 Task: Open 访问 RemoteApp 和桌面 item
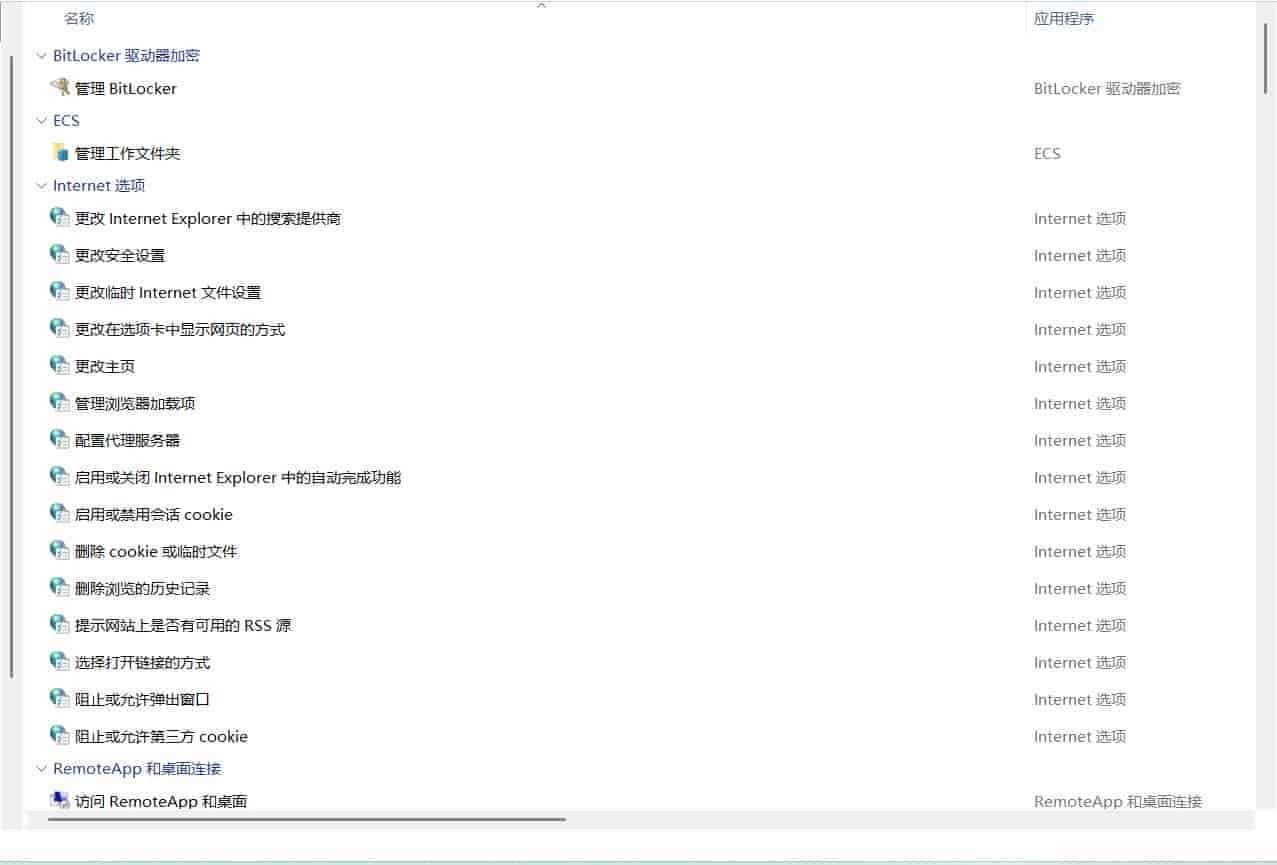161,801
